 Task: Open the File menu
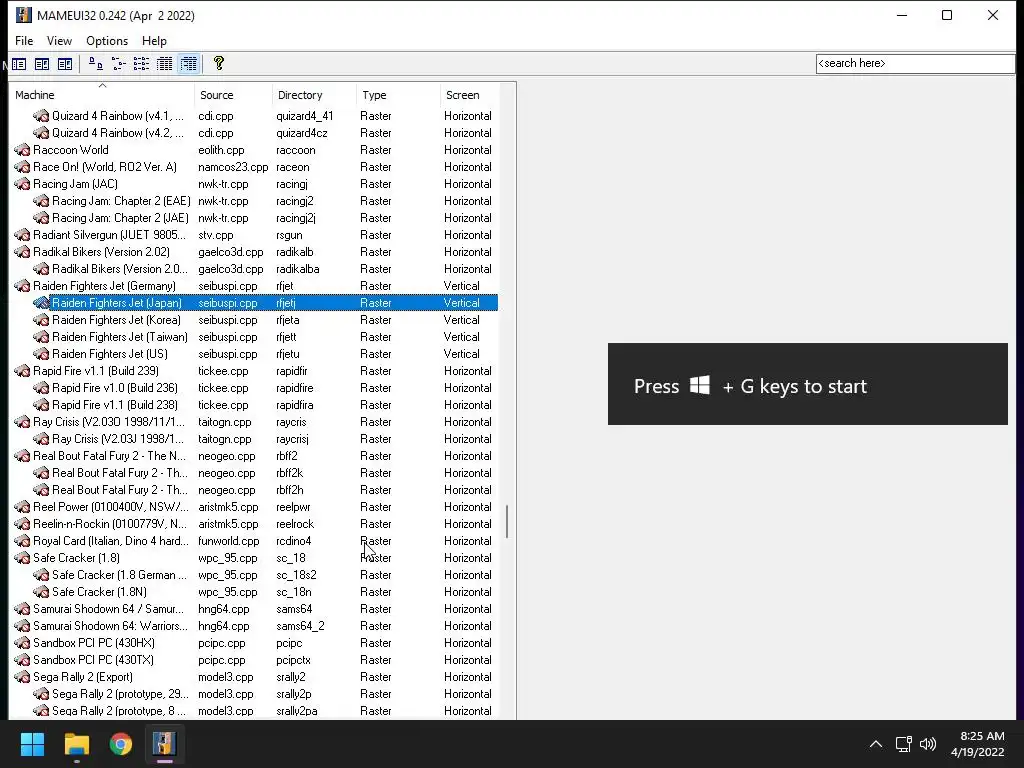[x=24, y=40]
